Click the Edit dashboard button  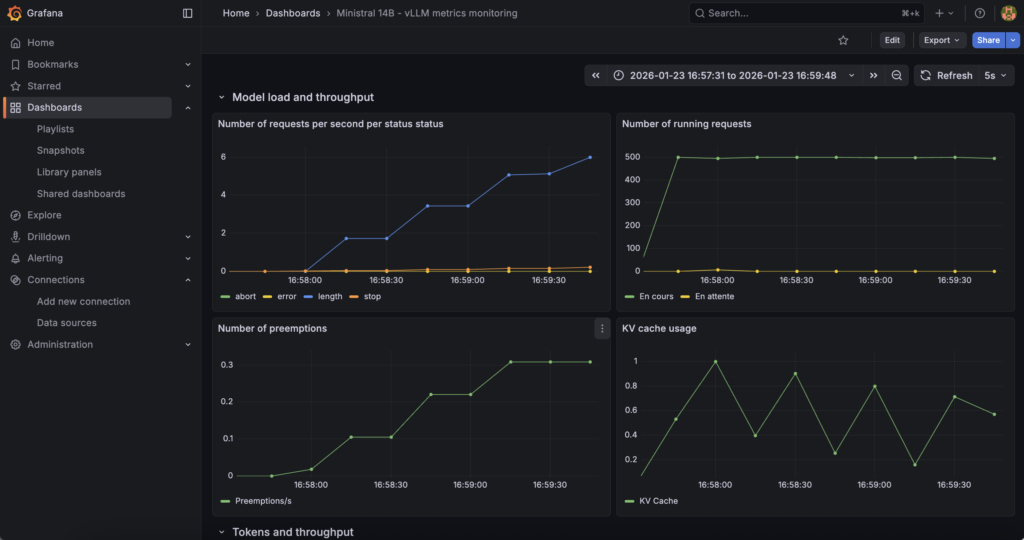point(892,40)
